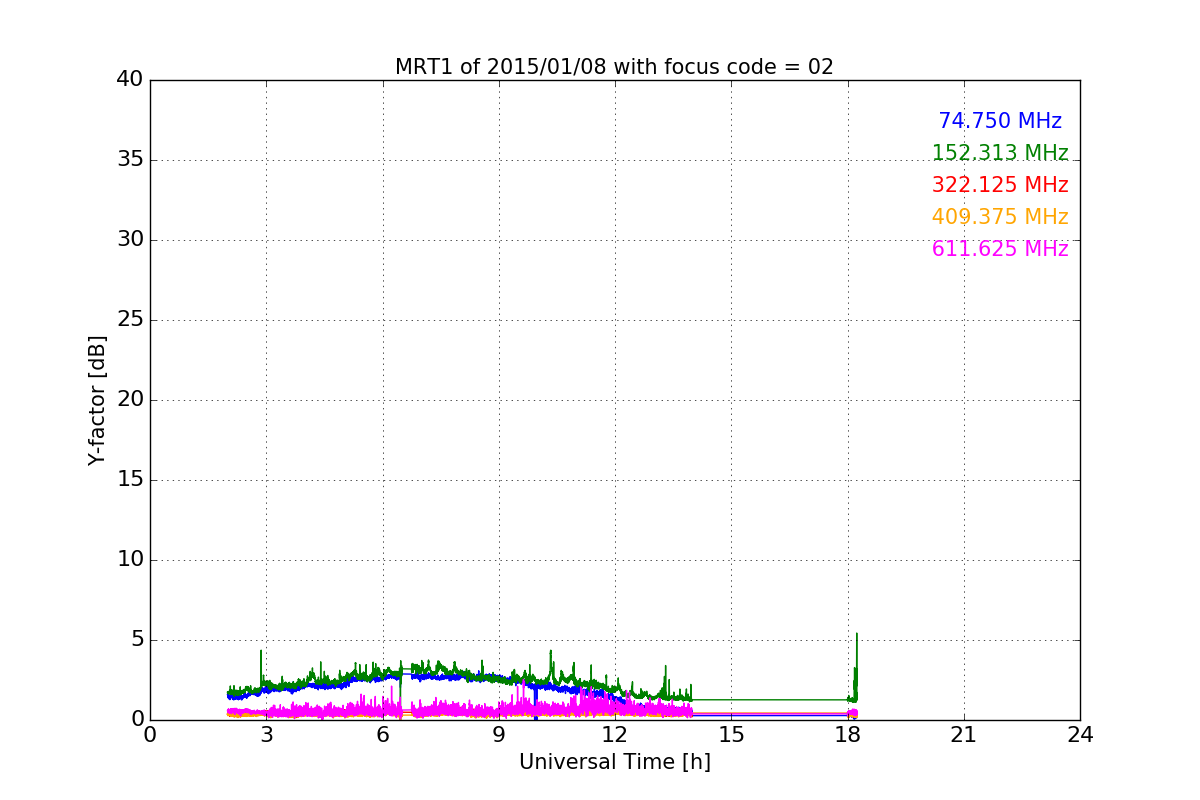Click the y-axis tick value 20
The height and width of the screenshot is (800, 1200).
[129, 400]
